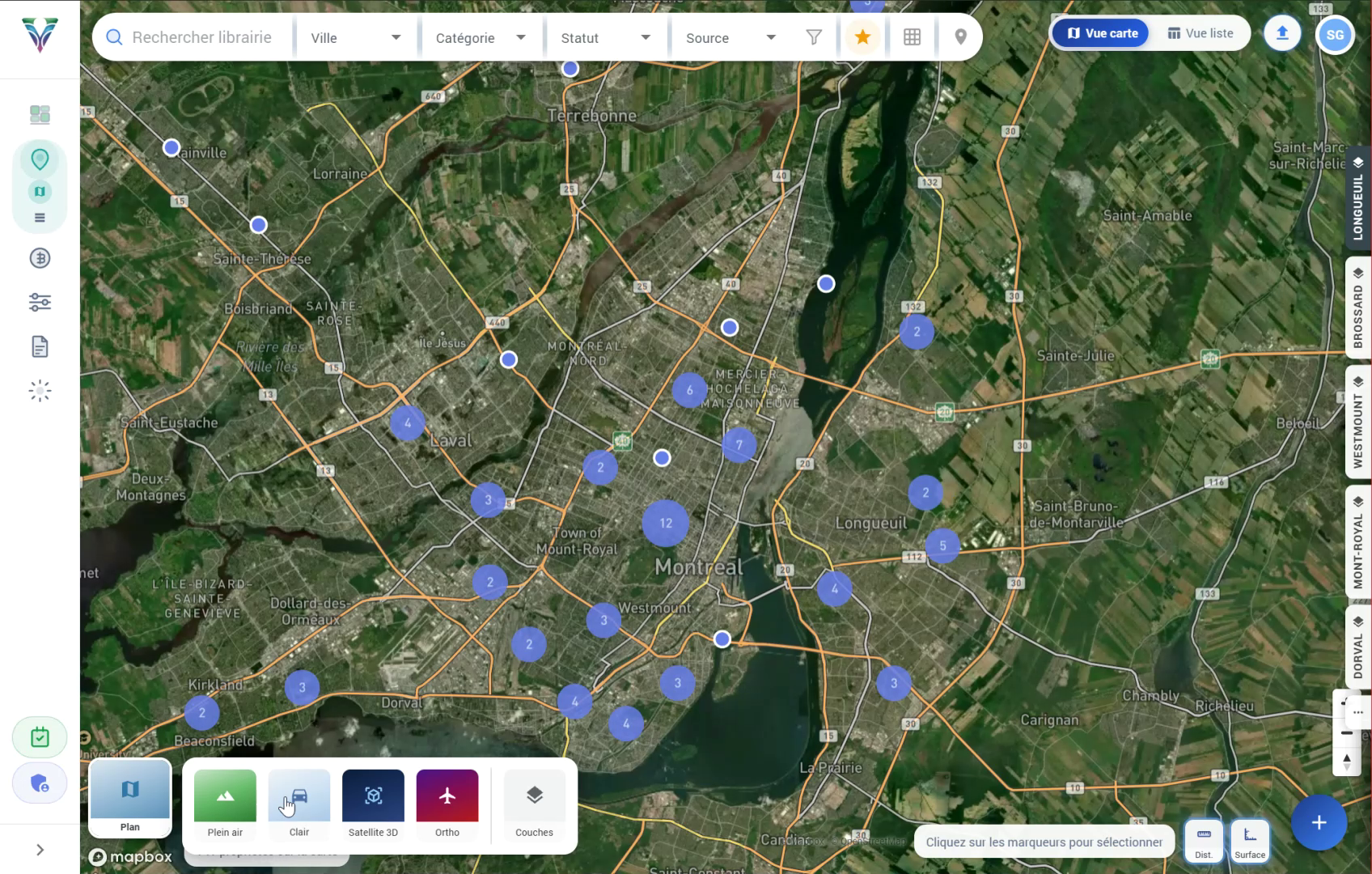
Task: Expand the Ville dropdown
Action: 355,38
